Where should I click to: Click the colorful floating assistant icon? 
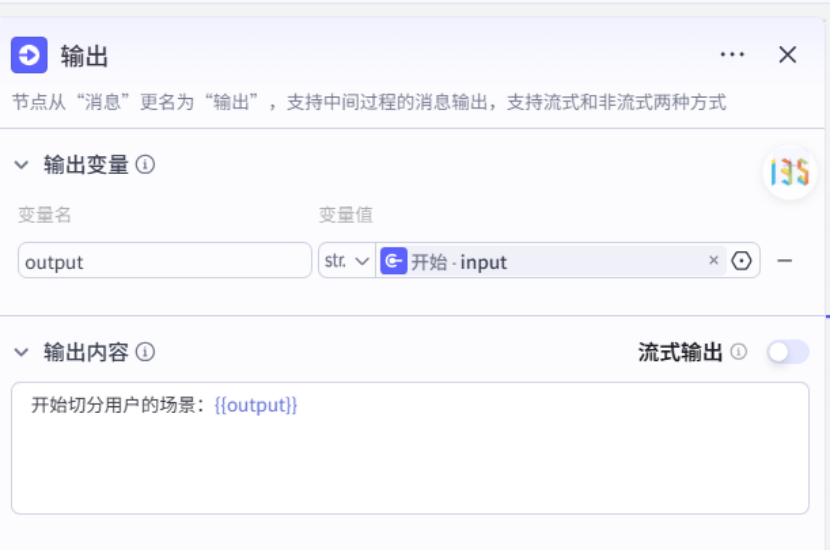[x=789, y=173]
